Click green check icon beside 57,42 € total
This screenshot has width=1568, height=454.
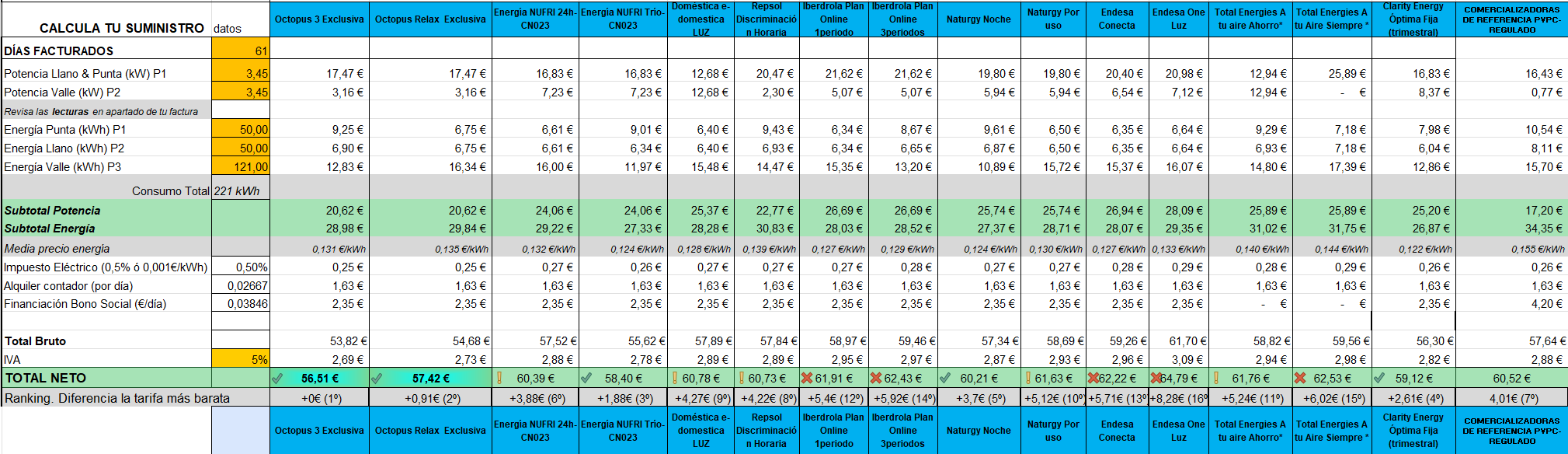click(377, 379)
